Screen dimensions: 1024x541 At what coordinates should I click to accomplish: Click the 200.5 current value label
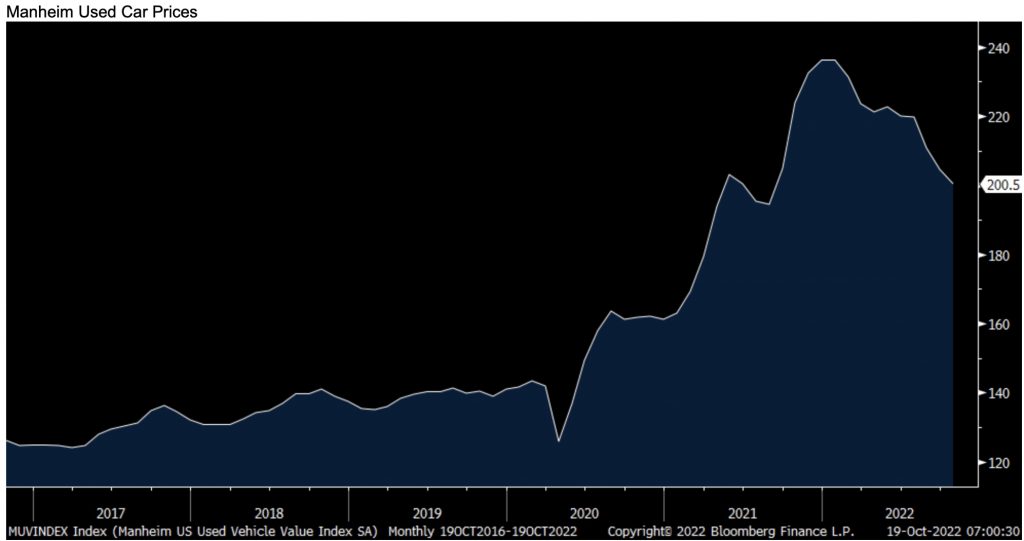tap(1002, 185)
